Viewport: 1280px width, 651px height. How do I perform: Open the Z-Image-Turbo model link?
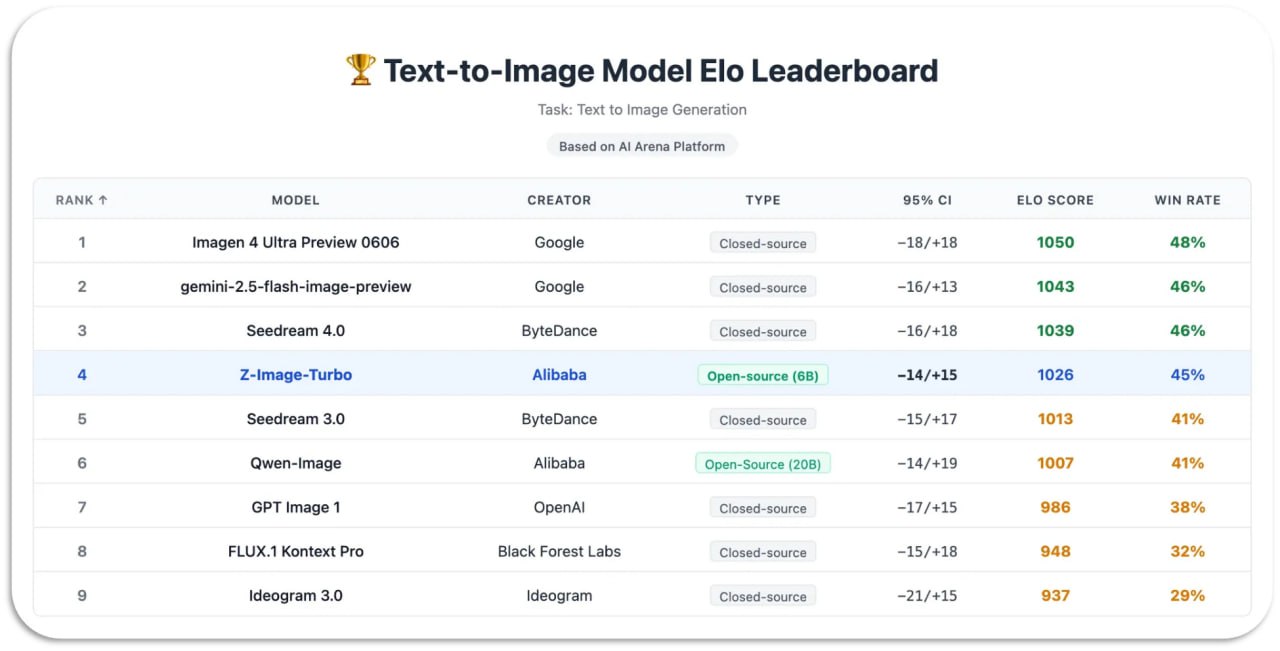point(295,375)
